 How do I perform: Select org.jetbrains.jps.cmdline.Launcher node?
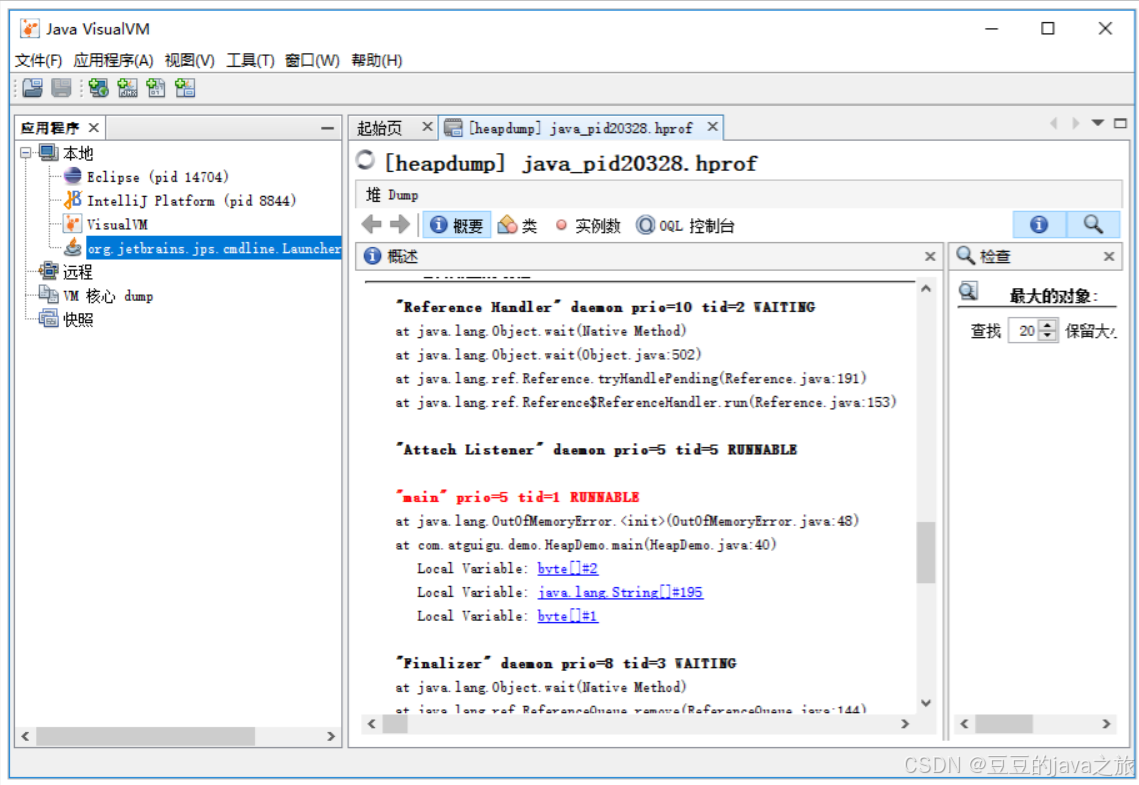pos(214,248)
